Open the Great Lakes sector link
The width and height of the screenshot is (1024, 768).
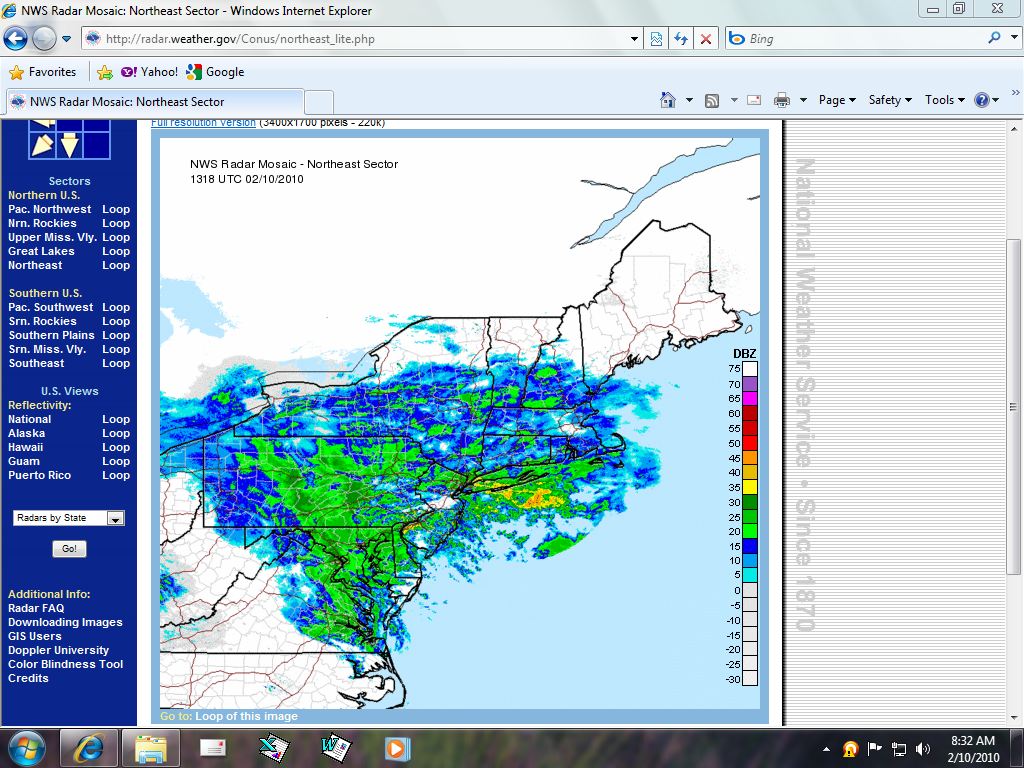(41, 251)
